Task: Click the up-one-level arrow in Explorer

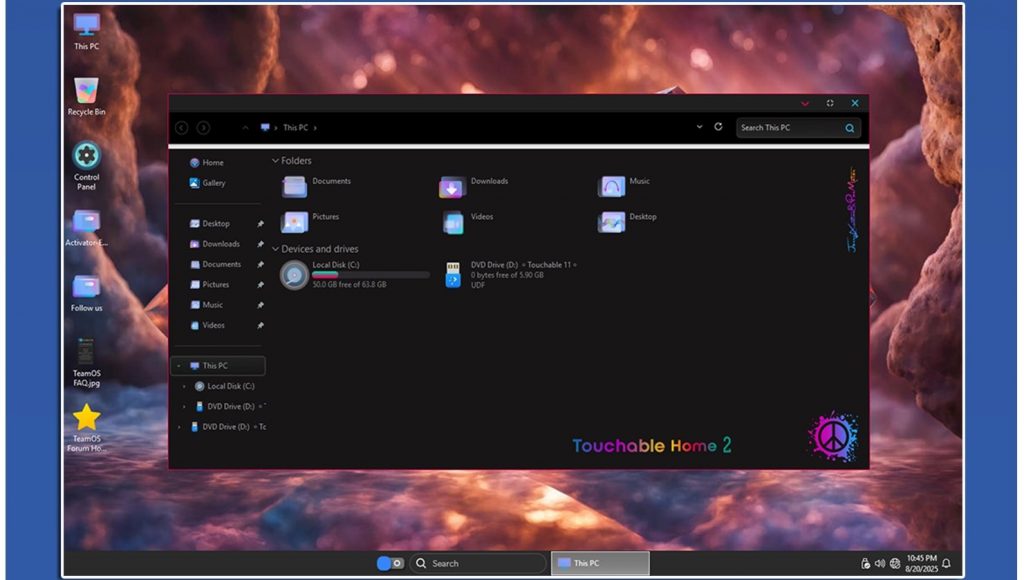Action: pyautogui.click(x=246, y=128)
